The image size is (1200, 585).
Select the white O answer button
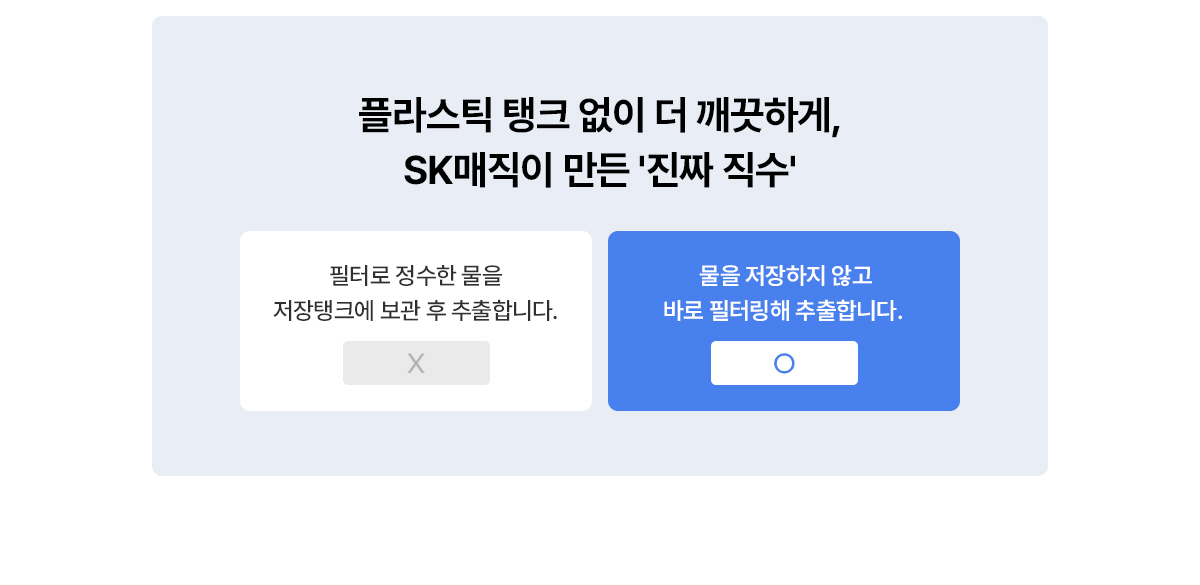pyautogui.click(x=784, y=363)
